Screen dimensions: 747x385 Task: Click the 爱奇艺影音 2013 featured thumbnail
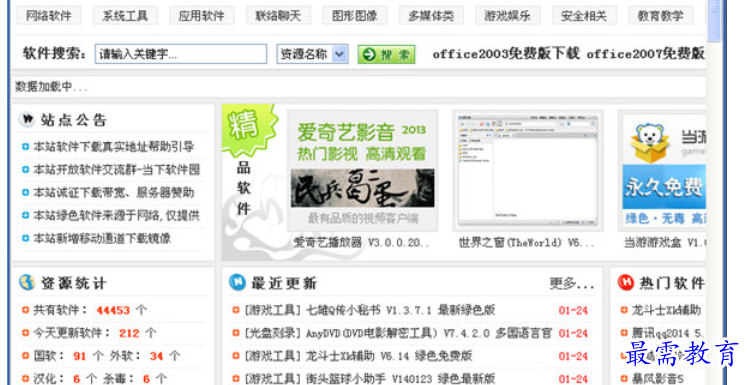point(363,171)
